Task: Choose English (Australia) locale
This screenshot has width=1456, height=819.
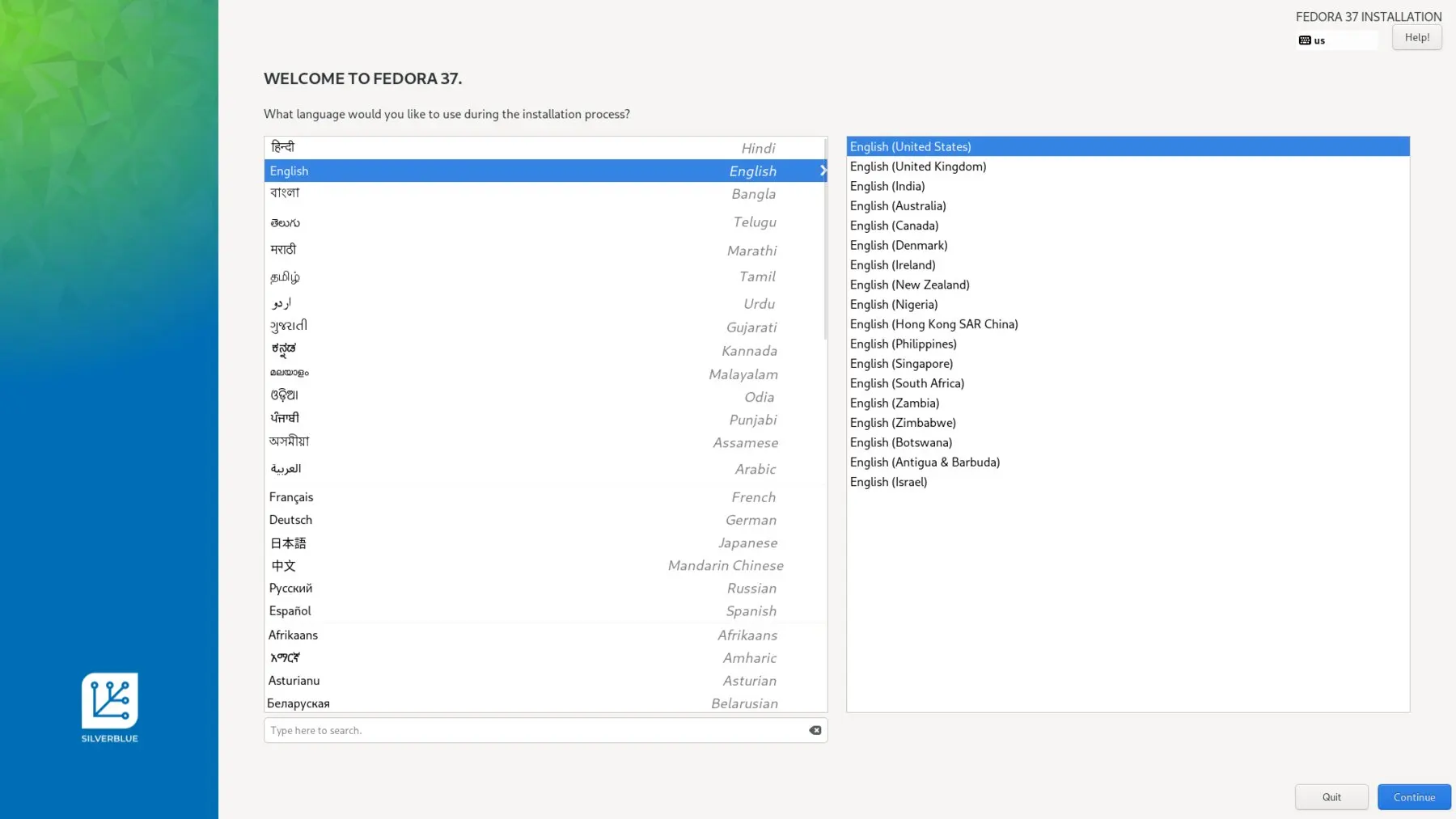Action: tap(1128, 205)
